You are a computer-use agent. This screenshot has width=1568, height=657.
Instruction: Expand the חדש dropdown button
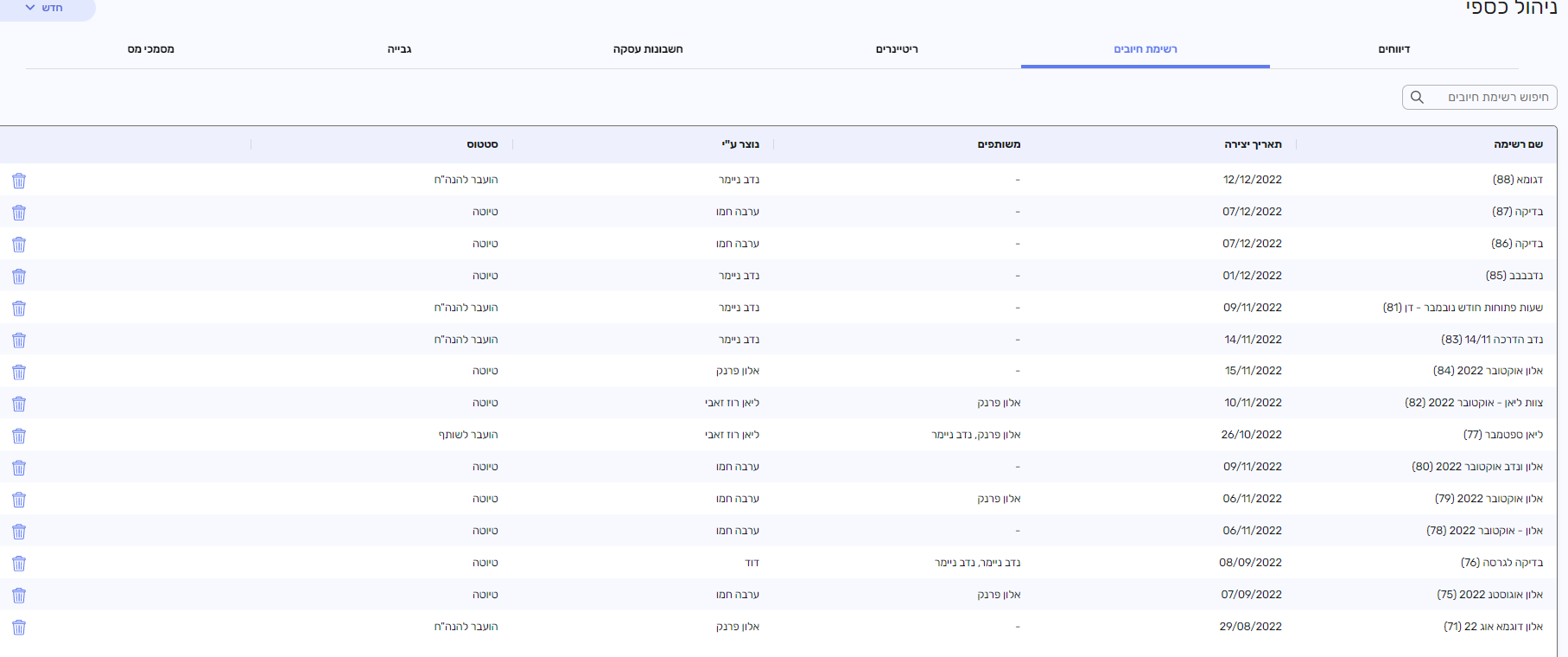coord(45,8)
